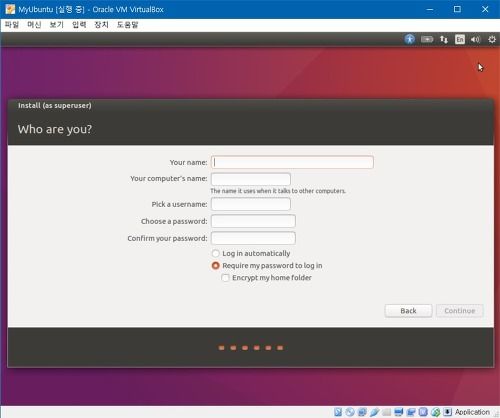Focus the 'Choose a password' field
Viewport: 500px width, 418px height.
[x=253, y=221]
